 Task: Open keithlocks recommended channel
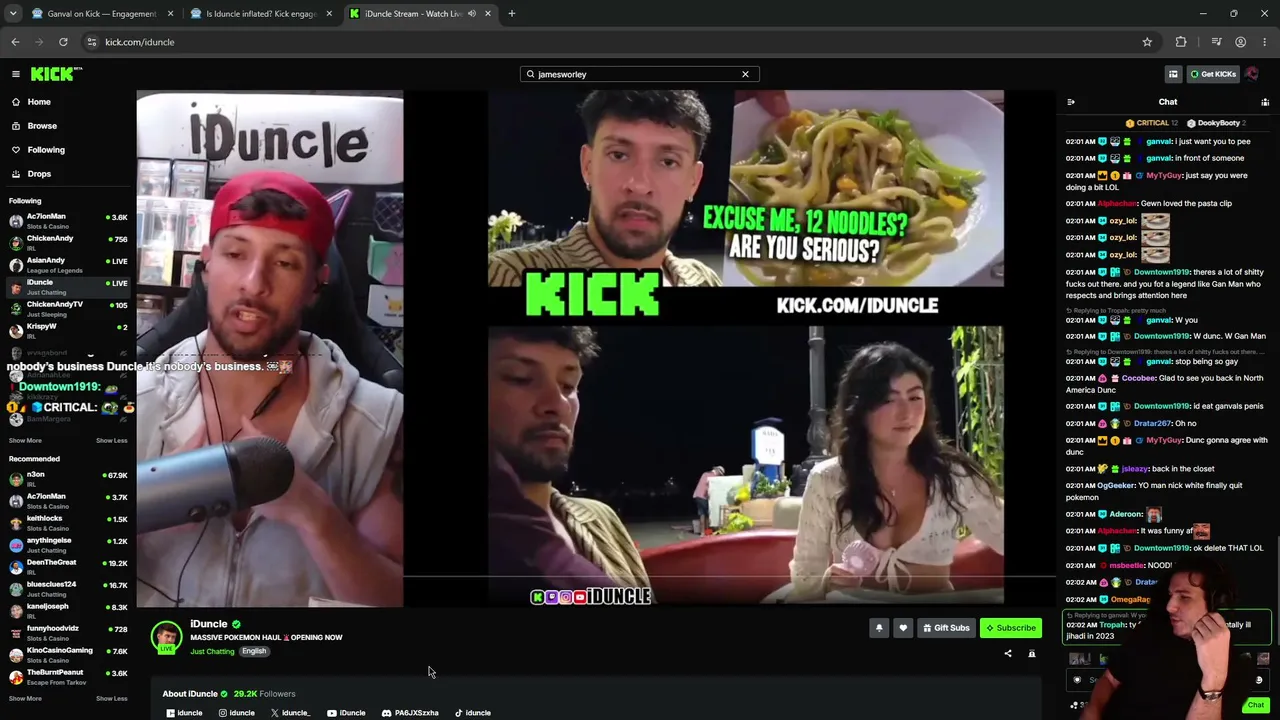[68, 522]
